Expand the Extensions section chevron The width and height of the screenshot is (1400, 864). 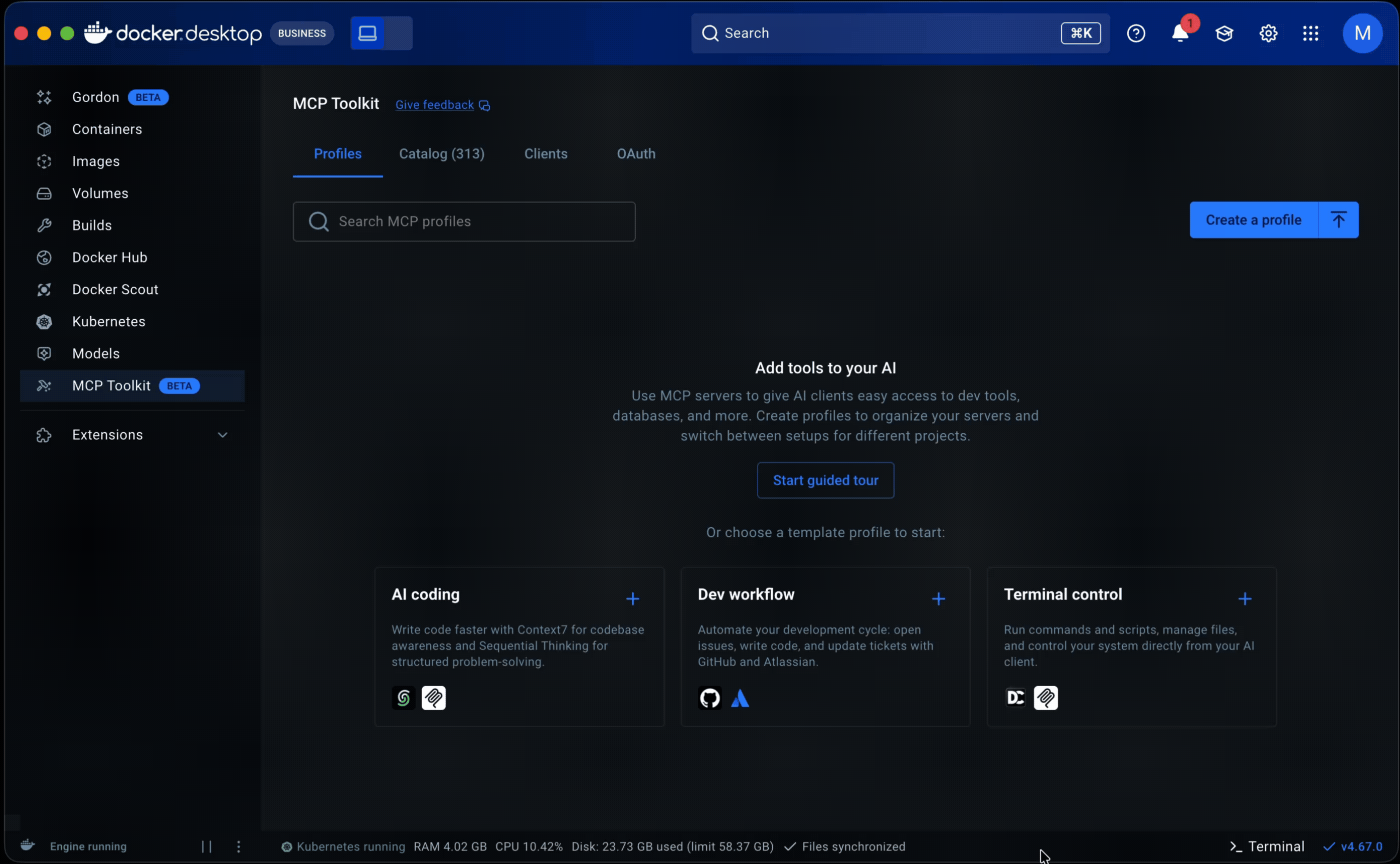(x=222, y=435)
